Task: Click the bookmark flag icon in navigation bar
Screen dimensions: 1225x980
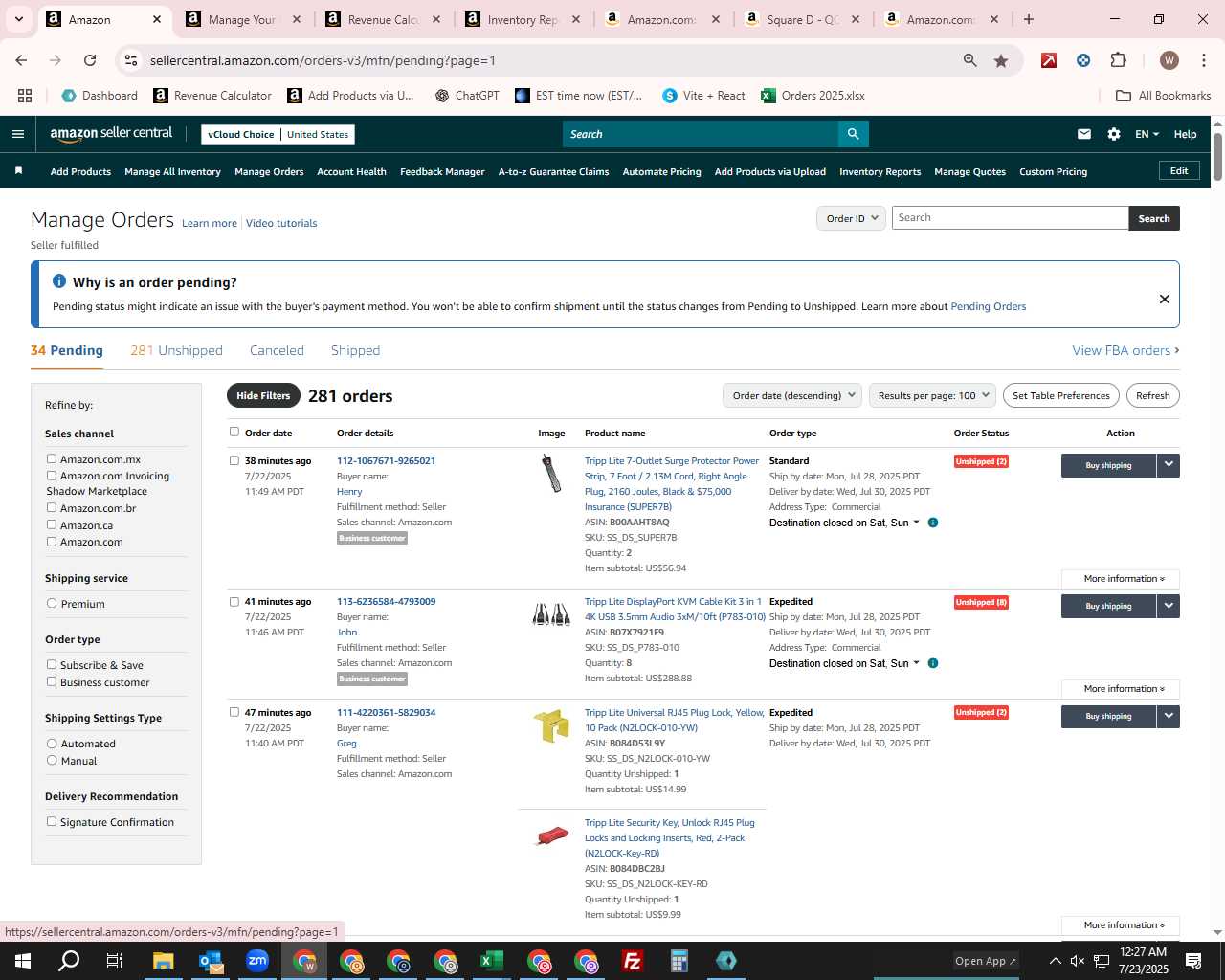Action: point(18,170)
